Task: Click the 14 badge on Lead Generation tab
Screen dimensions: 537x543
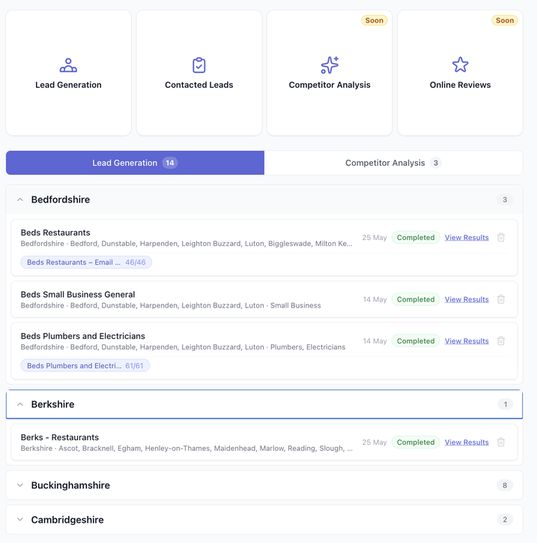Action: click(x=170, y=163)
